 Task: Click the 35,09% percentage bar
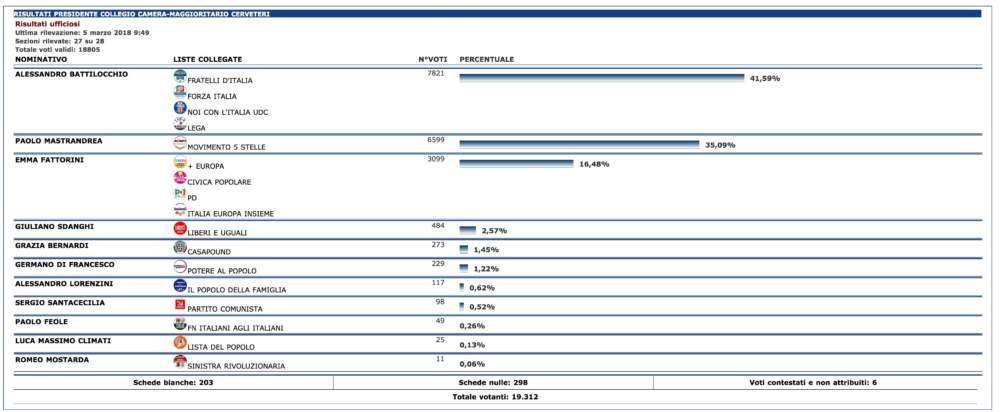pos(578,145)
